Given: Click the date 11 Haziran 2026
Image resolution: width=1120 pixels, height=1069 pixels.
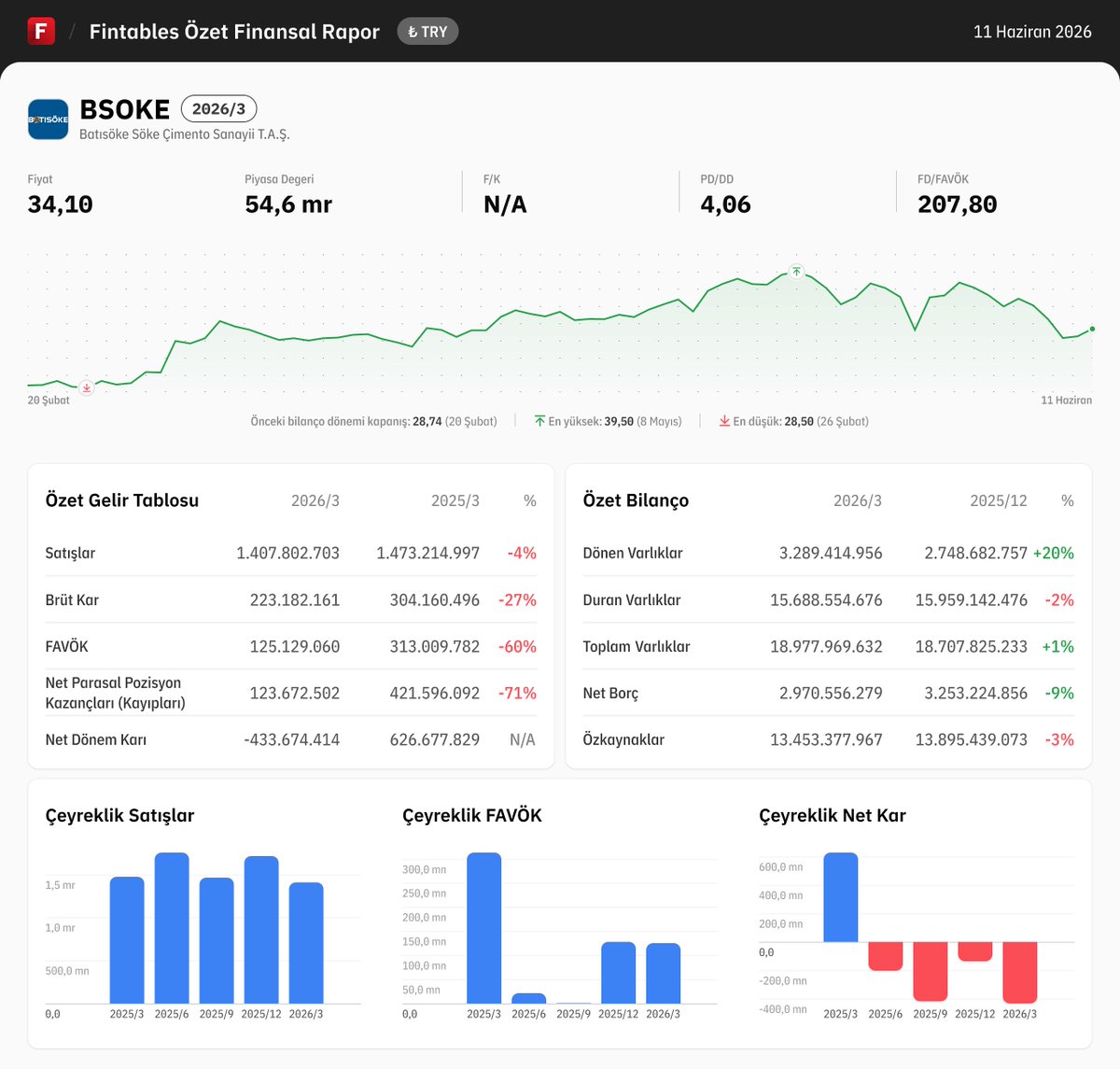Looking at the screenshot, I should coord(1032,32).
